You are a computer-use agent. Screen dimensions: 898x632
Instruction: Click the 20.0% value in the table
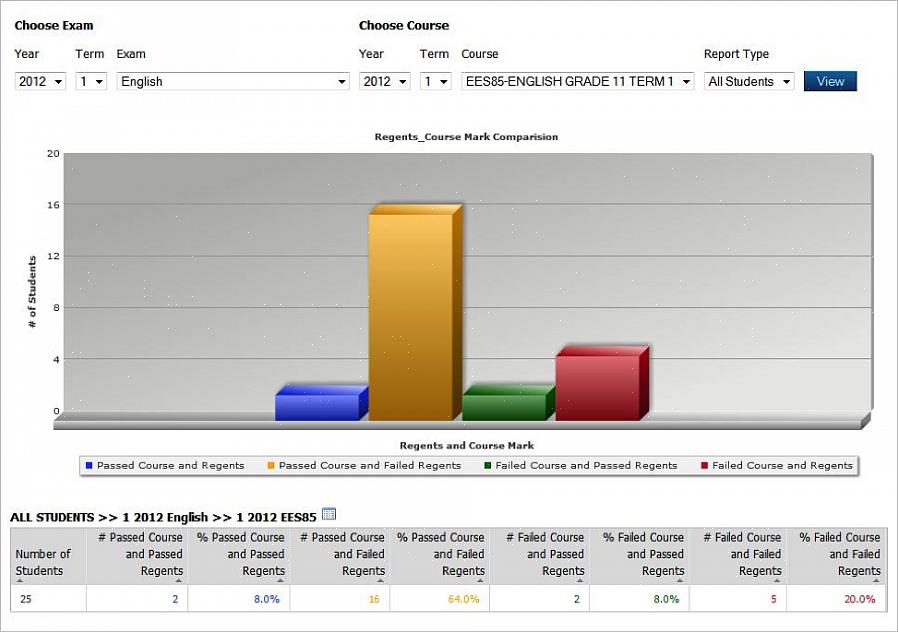859,599
